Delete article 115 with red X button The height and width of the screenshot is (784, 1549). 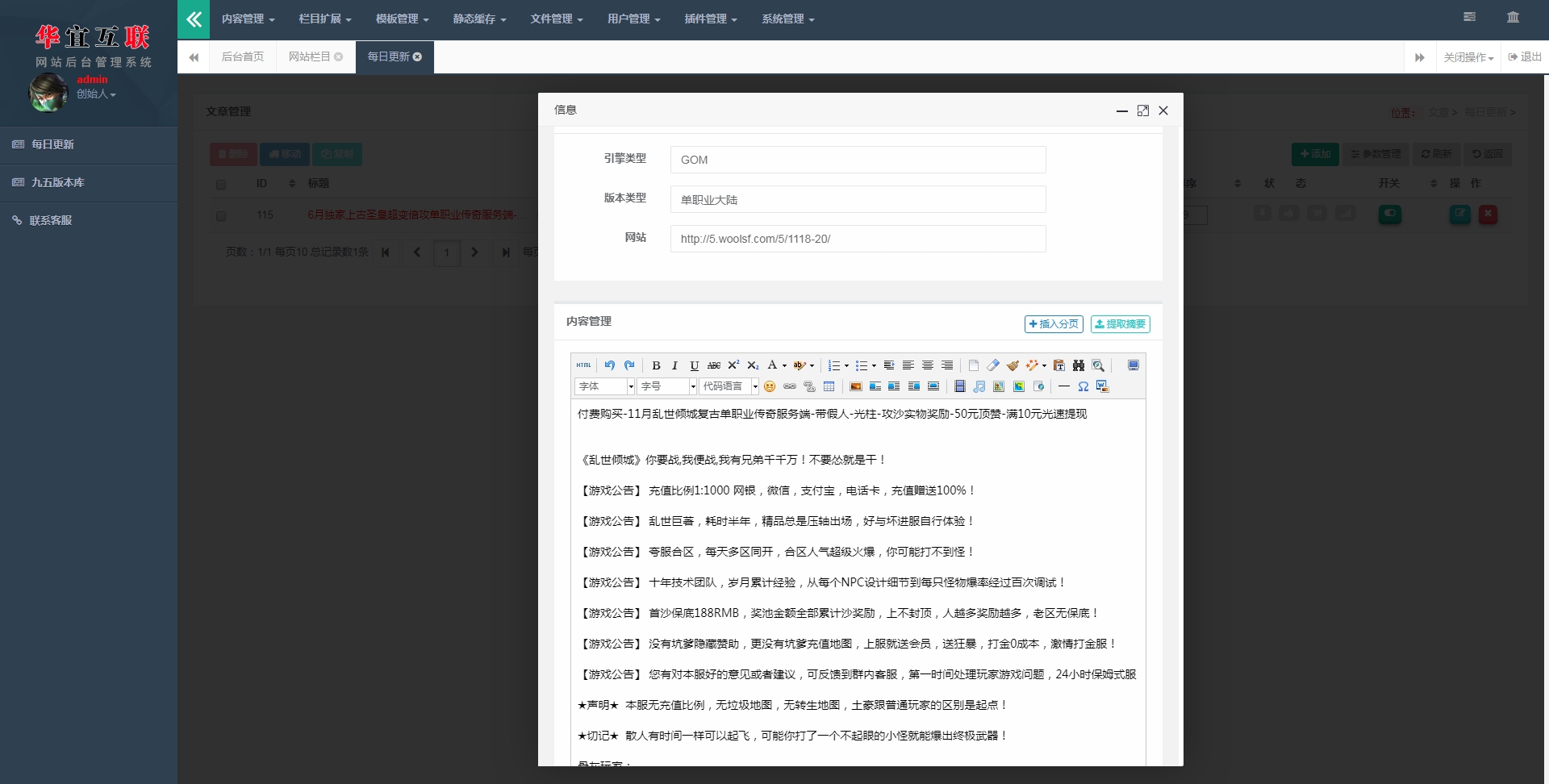pos(1488,215)
